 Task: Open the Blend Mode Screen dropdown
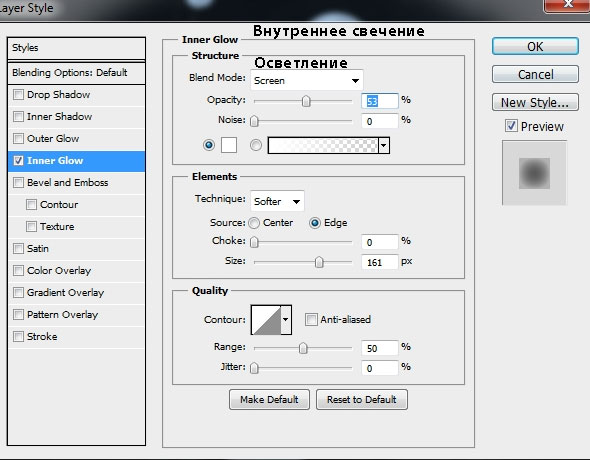point(307,80)
